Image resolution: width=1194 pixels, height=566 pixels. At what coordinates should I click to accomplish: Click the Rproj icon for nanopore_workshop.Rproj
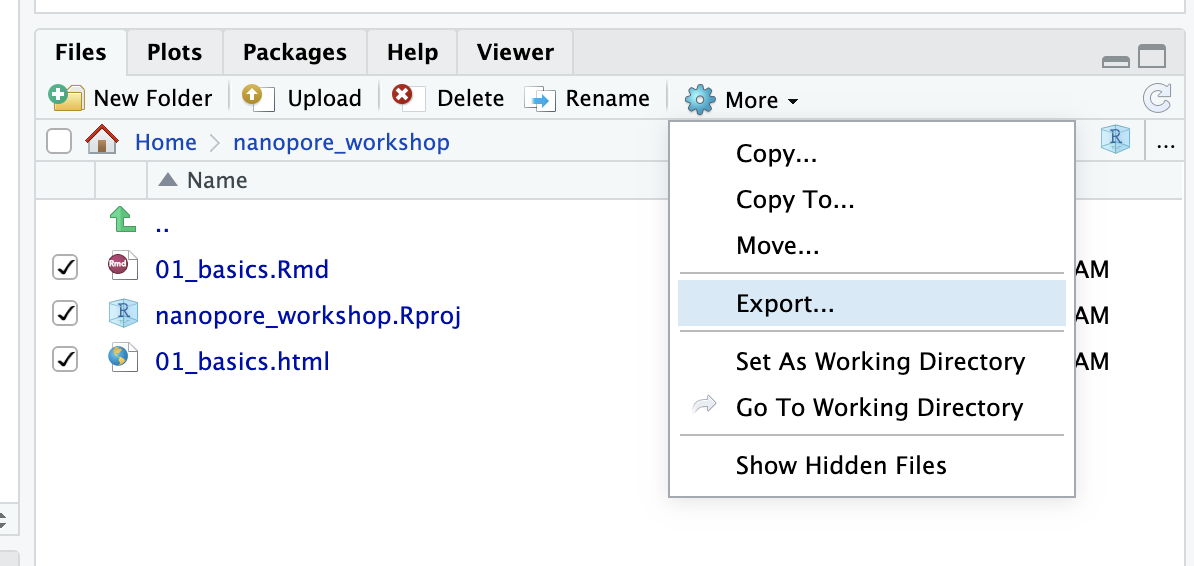coord(123,314)
